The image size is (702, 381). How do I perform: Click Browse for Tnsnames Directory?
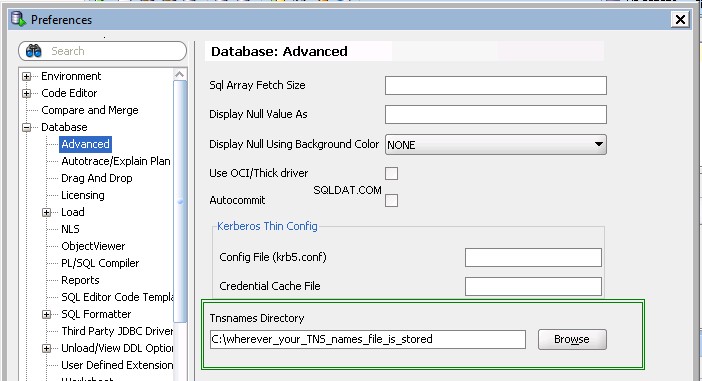point(572,339)
